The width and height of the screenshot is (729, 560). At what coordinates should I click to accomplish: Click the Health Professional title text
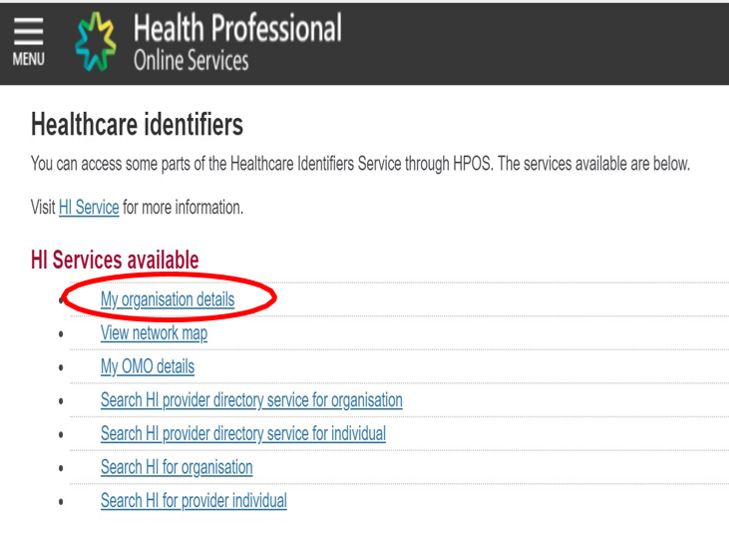click(x=238, y=28)
